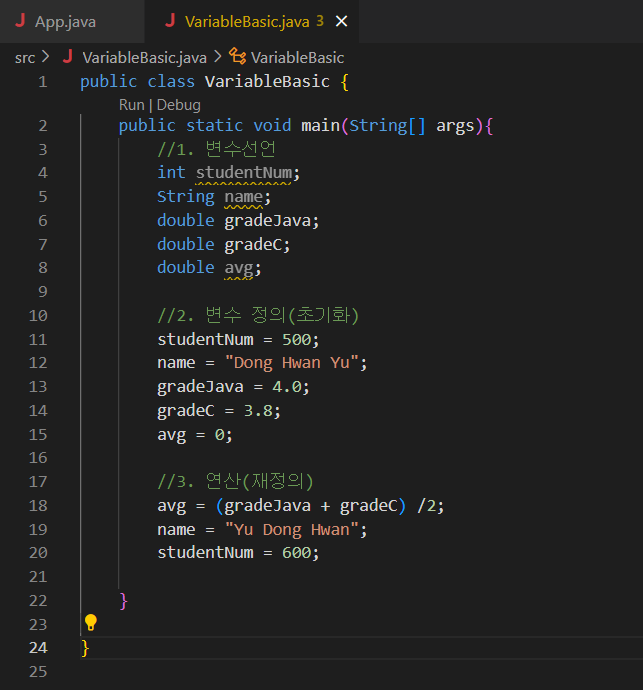This screenshot has height=690, width=643.
Task: Open VariableBasic.java breadcrumb item
Action: click(145, 58)
